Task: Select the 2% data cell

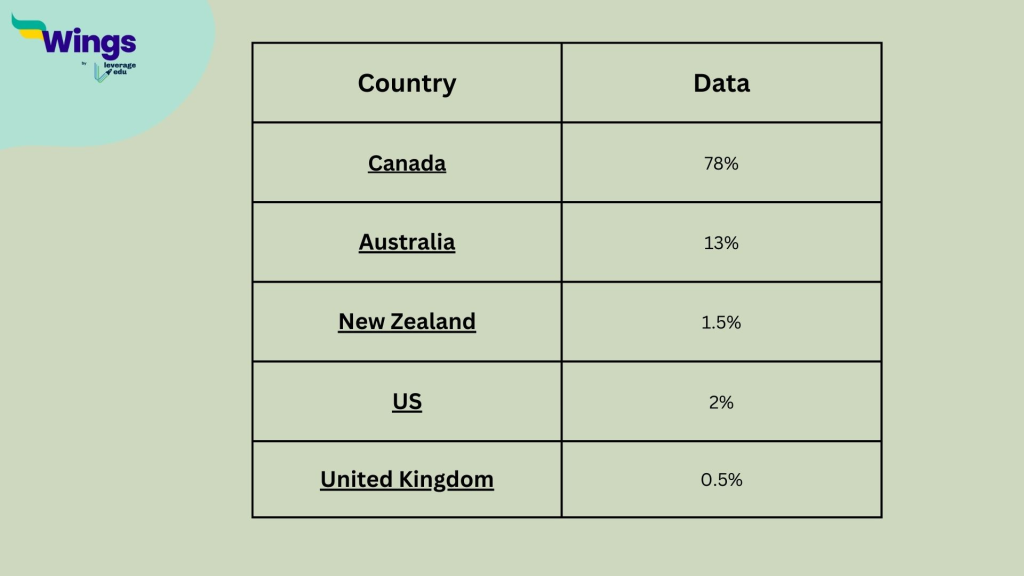Action: click(x=721, y=402)
